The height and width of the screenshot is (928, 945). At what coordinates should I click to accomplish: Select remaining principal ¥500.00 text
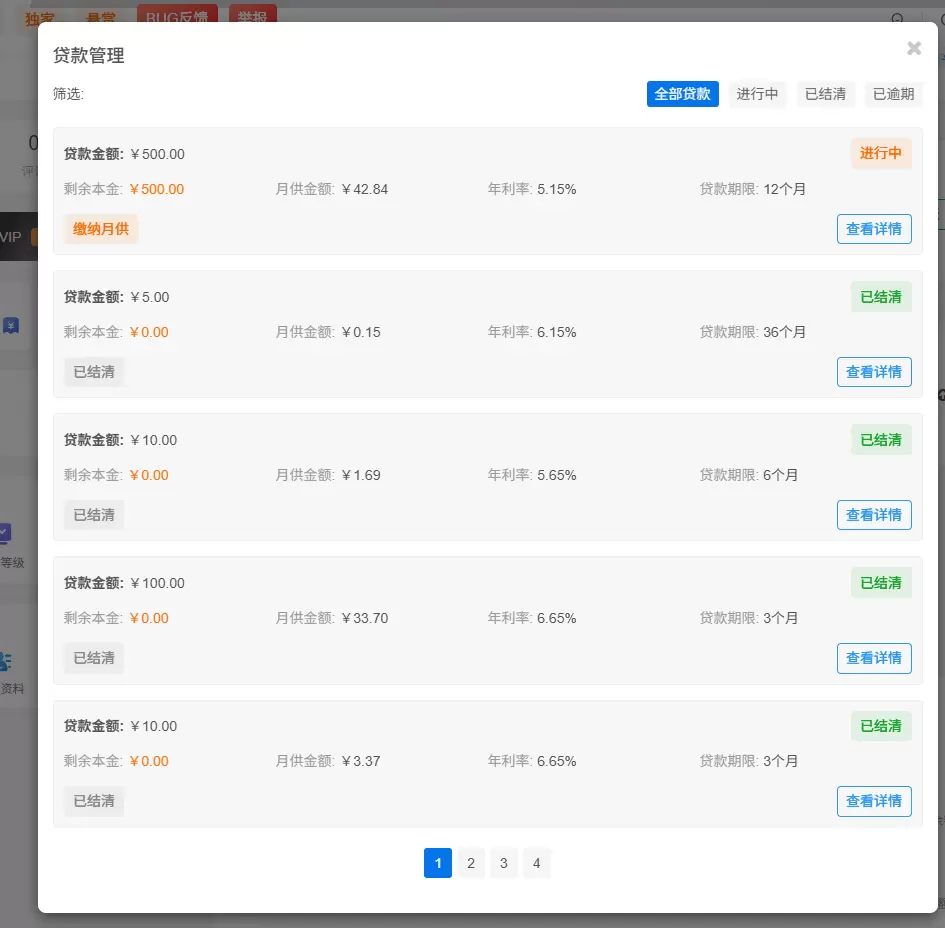click(x=157, y=189)
